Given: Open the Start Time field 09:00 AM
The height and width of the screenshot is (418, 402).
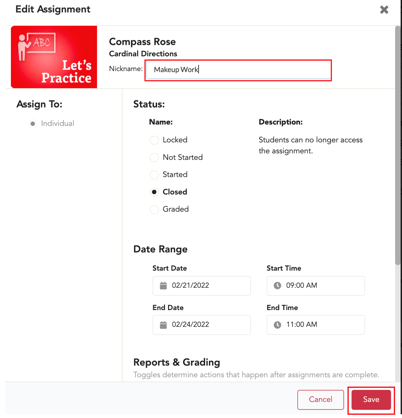Looking at the screenshot, I should click(315, 286).
